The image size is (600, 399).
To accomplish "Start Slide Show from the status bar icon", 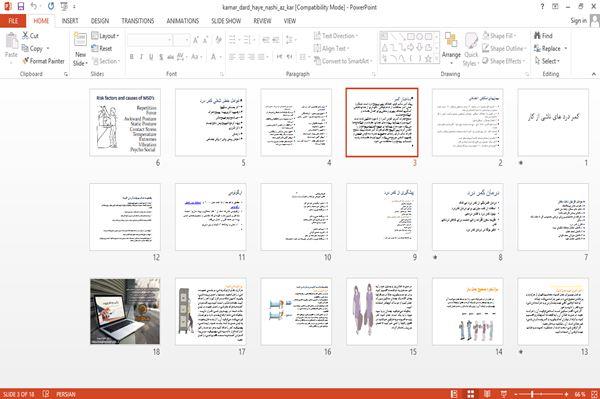I will tap(504, 394).
